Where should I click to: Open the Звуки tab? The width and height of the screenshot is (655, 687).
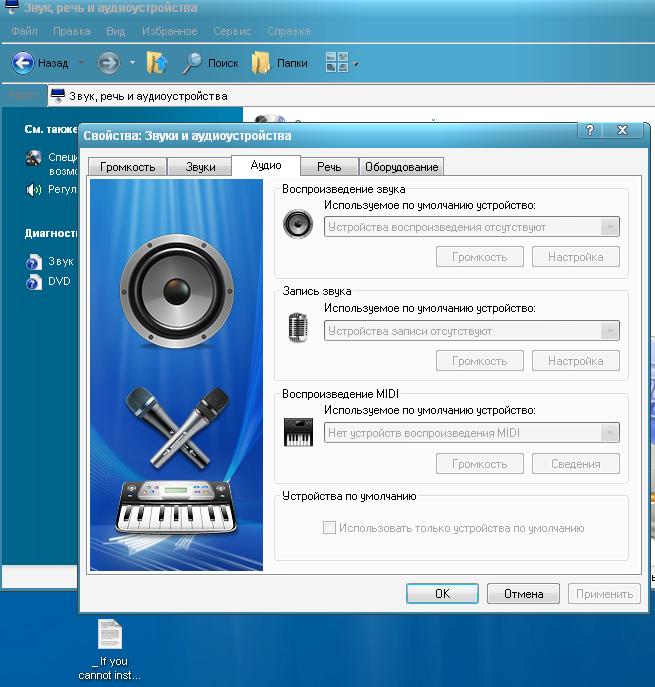(200, 167)
